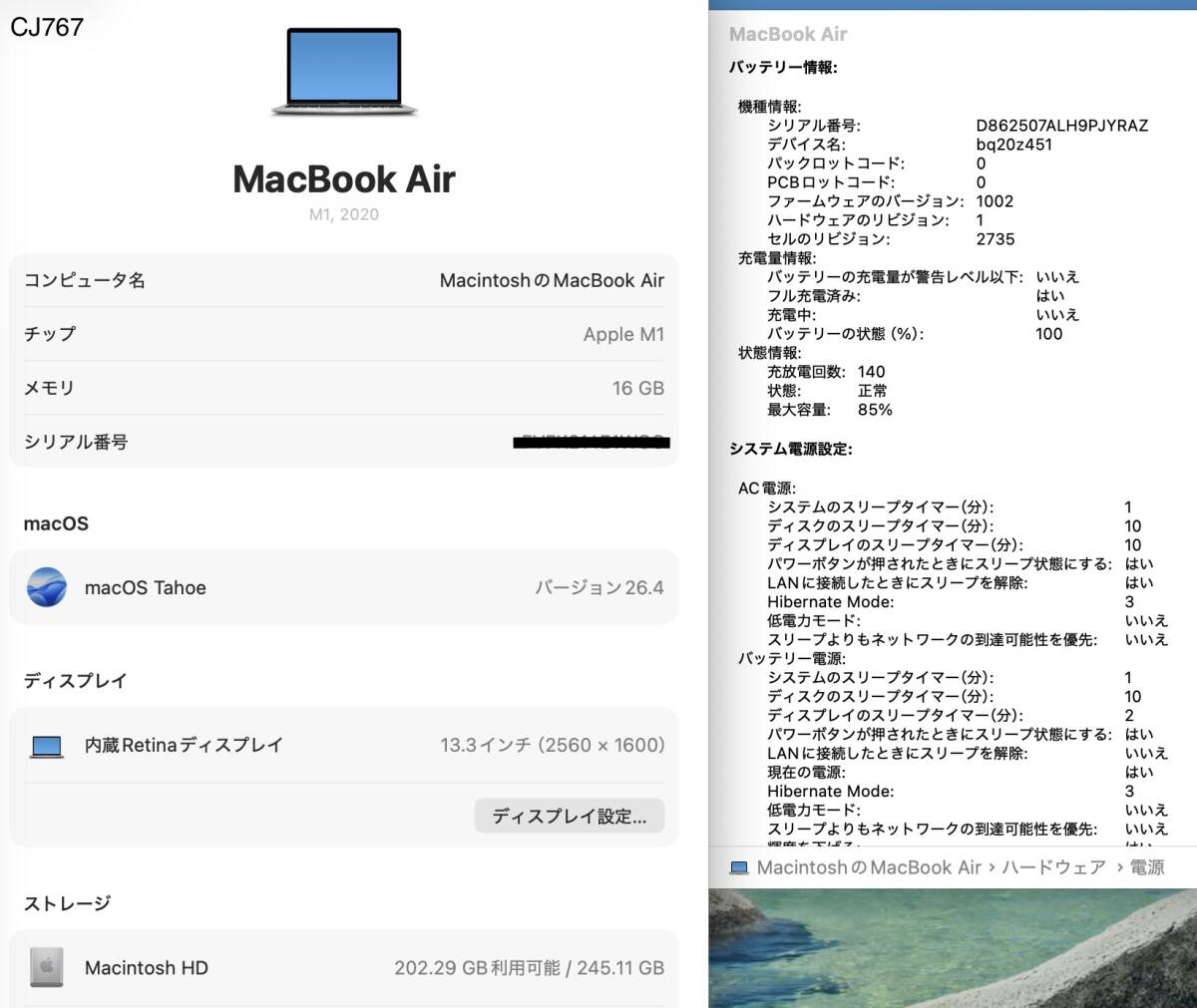Screen dimensions: 1197x1008
Task: Click the バッテリー情報 heading
Action: (x=783, y=68)
